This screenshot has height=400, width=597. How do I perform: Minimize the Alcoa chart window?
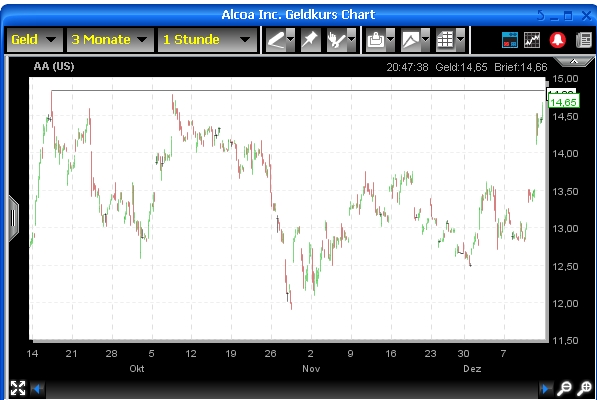point(554,17)
